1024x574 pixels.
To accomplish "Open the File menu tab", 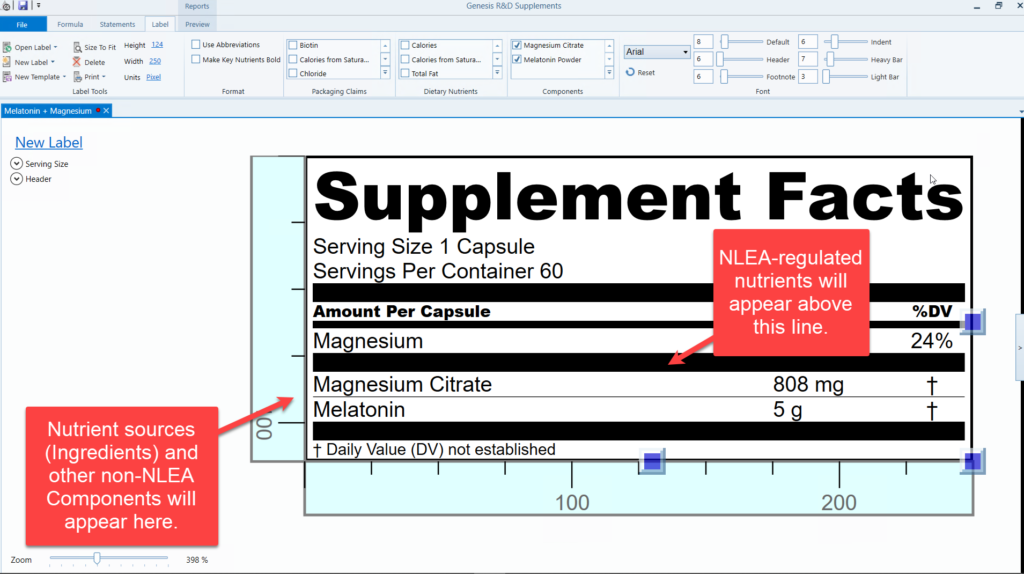I will [23, 24].
